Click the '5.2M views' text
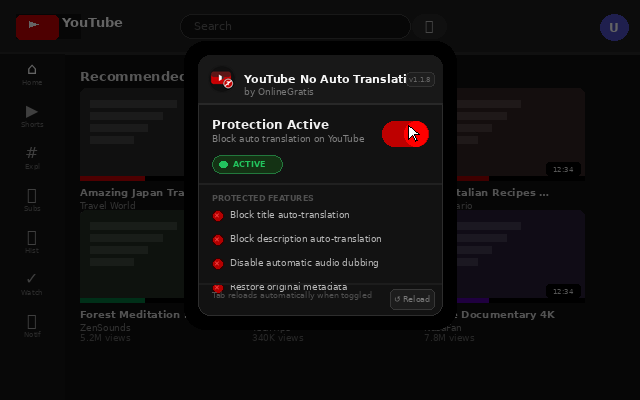Screen dimensions: 640x400 tap(105, 338)
